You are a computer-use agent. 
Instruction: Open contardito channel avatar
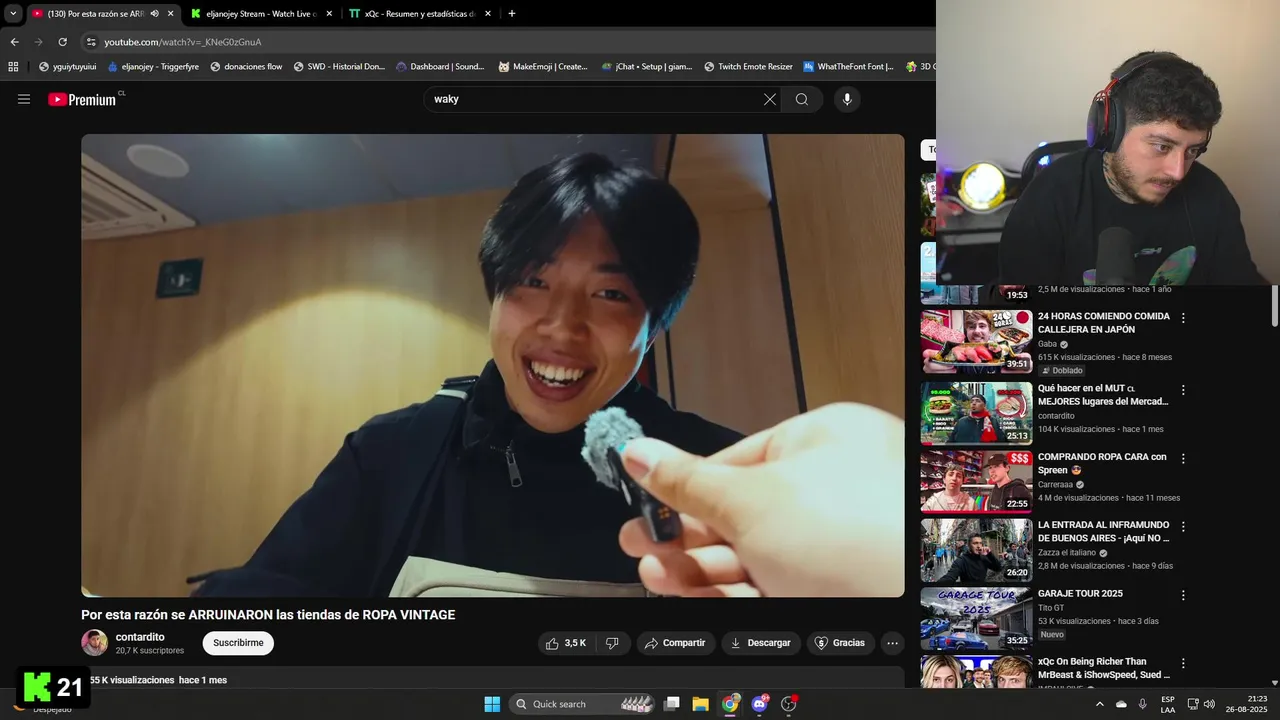95,643
